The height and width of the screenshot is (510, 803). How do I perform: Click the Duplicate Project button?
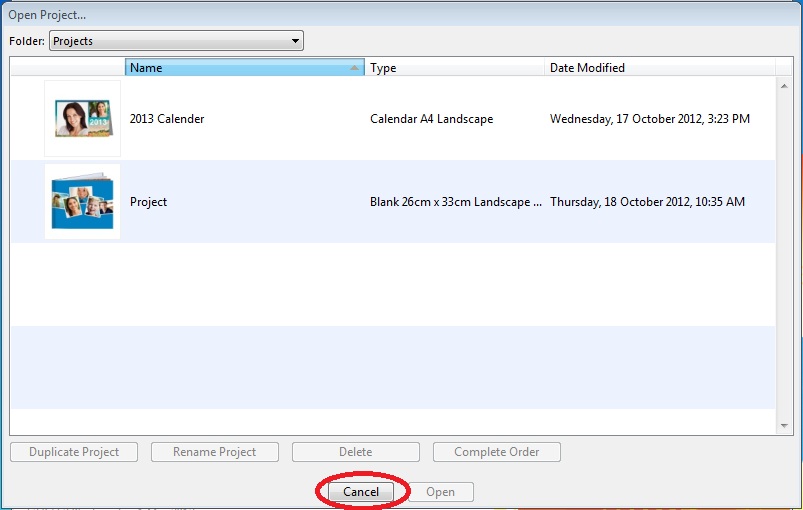click(x=74, y=452)
